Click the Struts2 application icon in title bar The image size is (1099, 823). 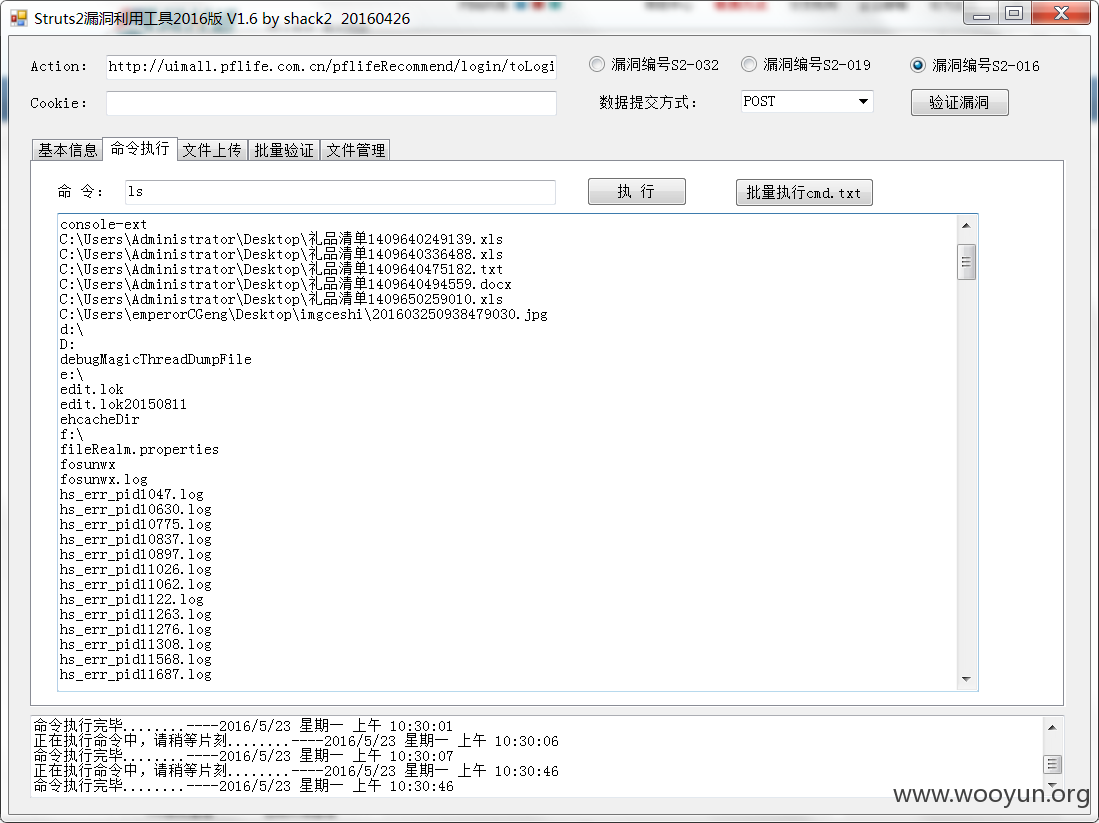tap(19, 18)
